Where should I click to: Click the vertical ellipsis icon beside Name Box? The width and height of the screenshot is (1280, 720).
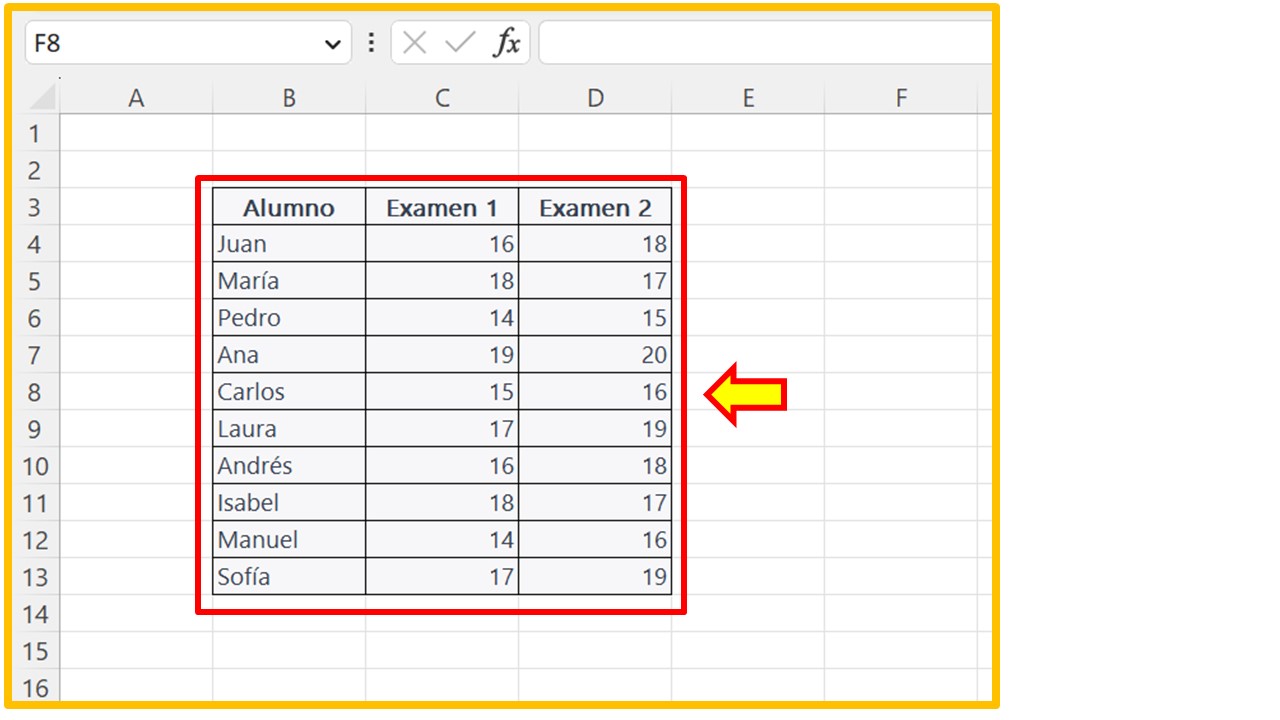[370, 42]
